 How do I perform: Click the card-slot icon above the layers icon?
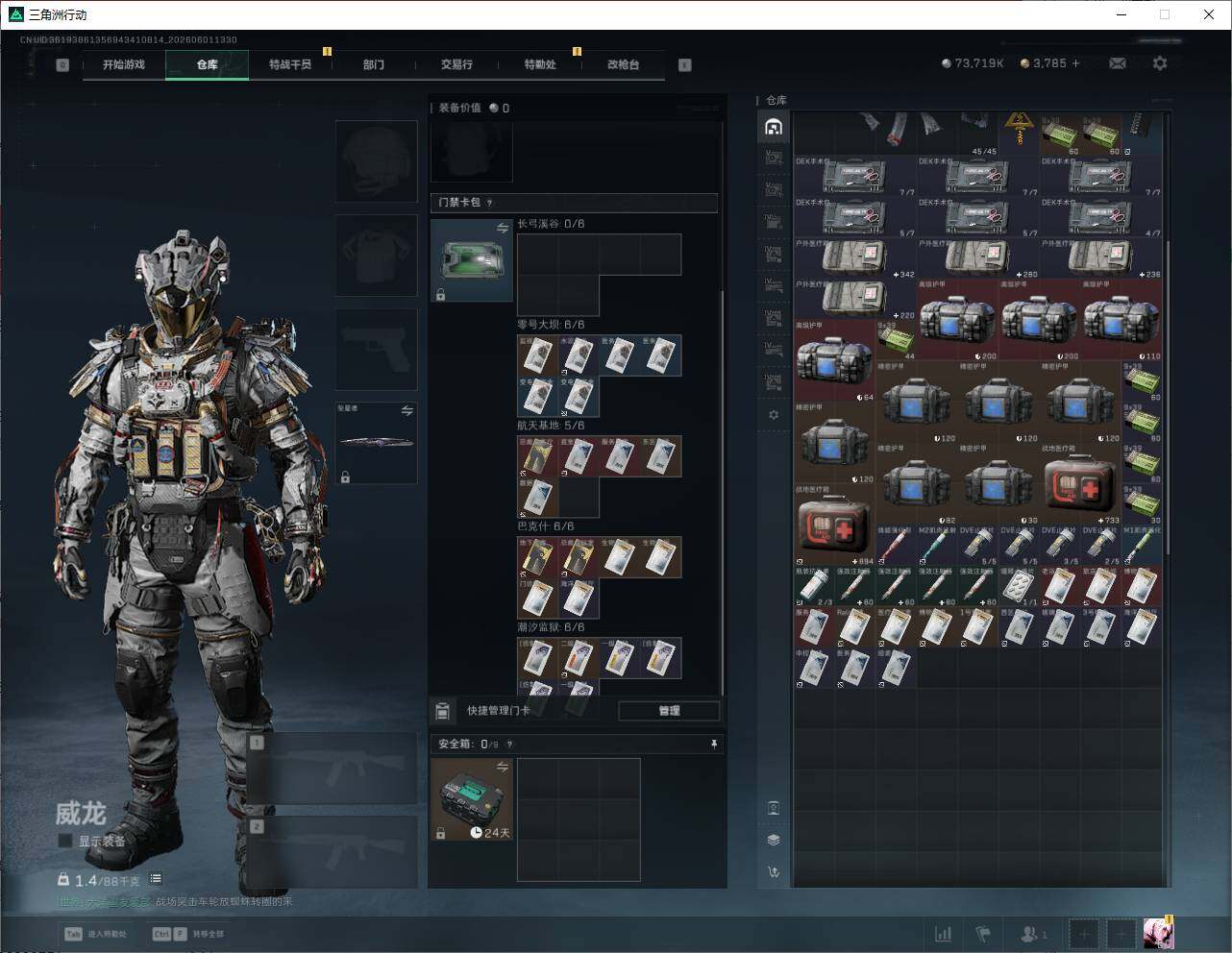coord(774,808)
